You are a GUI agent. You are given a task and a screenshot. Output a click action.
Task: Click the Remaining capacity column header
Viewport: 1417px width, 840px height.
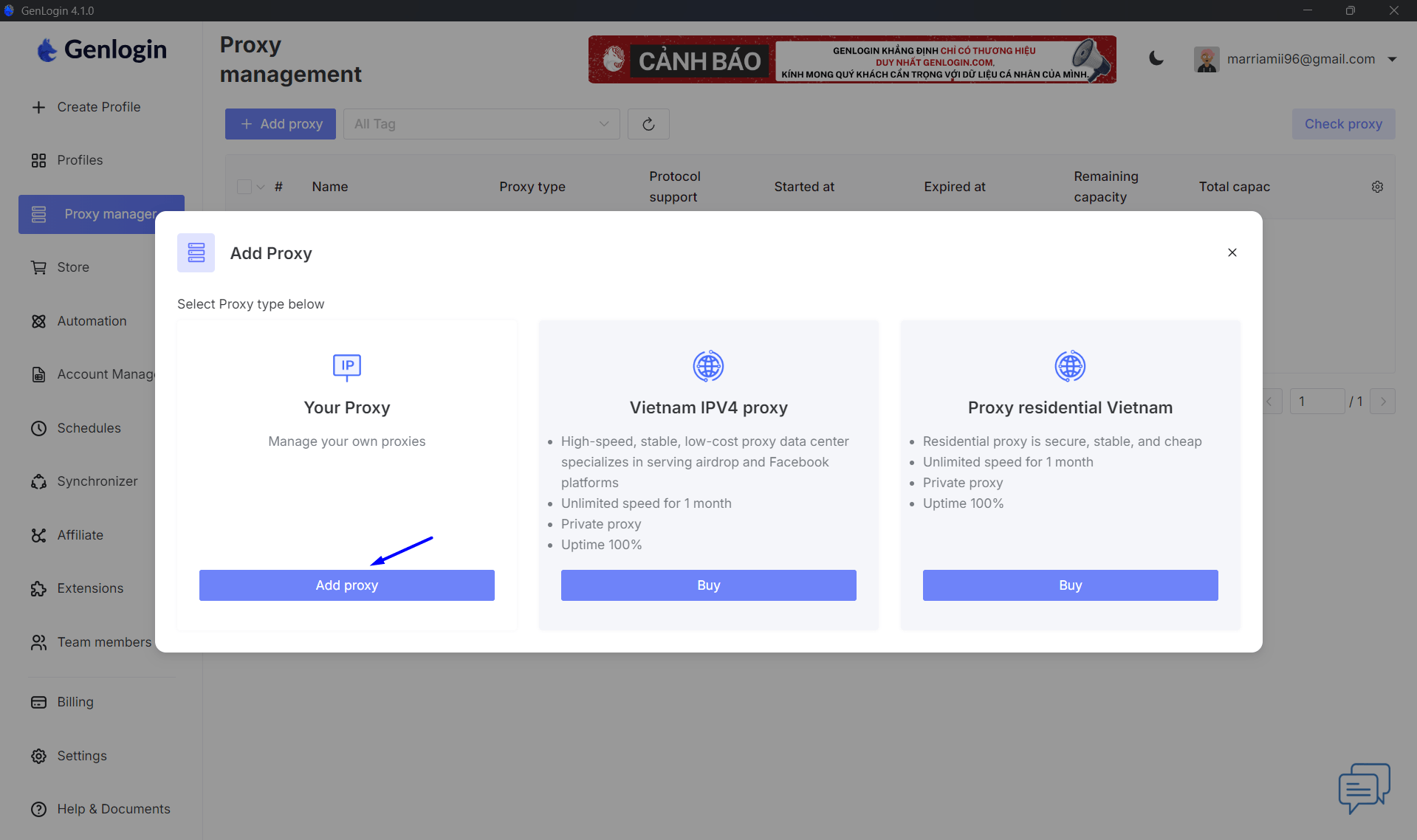click(1105, 187)
